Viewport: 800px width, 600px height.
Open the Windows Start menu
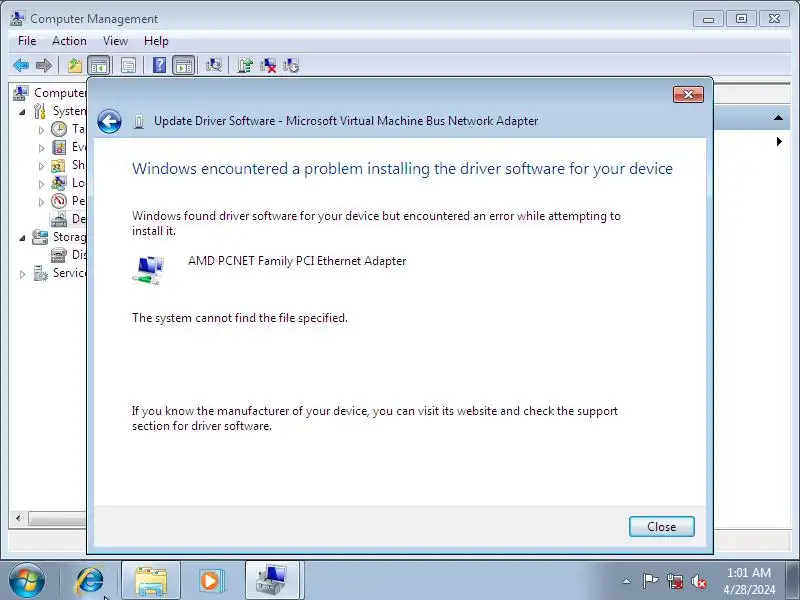[x=27, y=581]
